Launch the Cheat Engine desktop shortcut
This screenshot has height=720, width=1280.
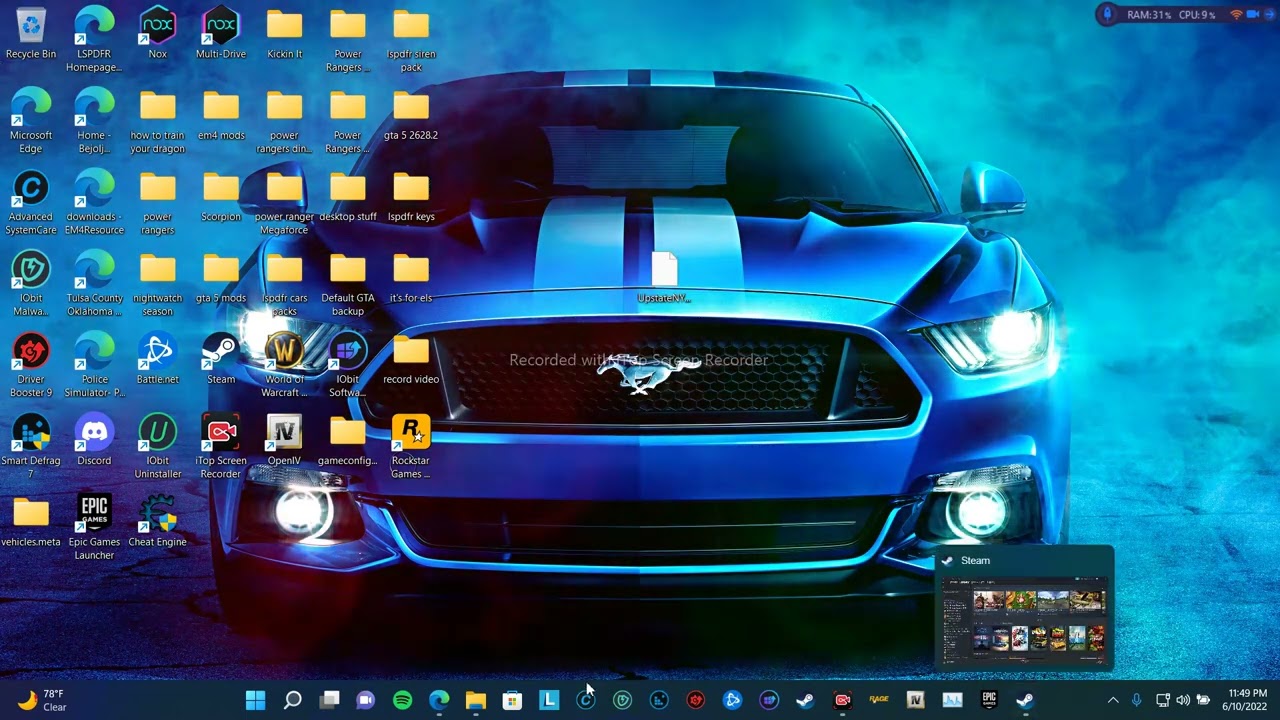click(157, 521)
